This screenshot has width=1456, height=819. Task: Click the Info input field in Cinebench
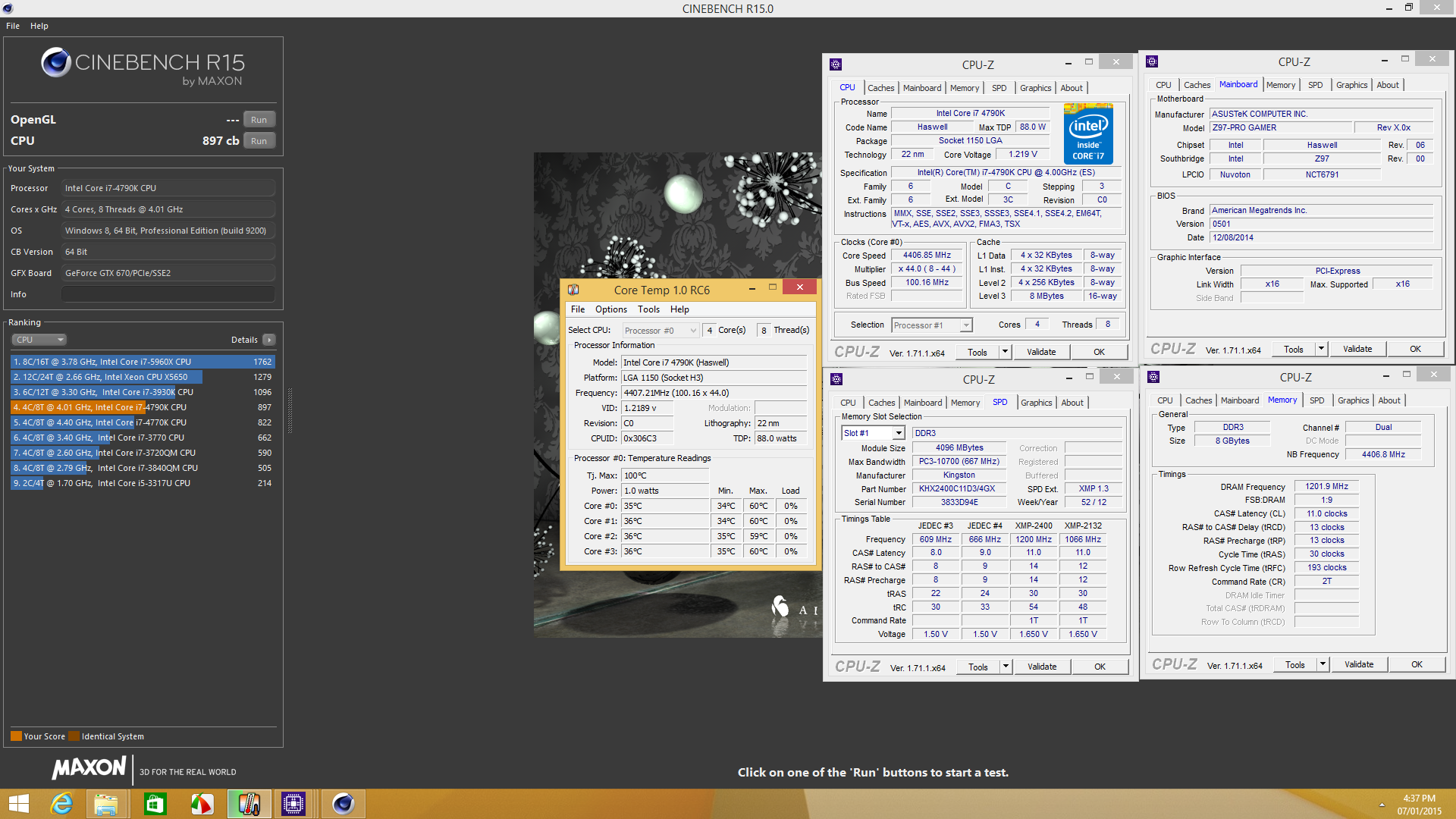click(168, 294)
